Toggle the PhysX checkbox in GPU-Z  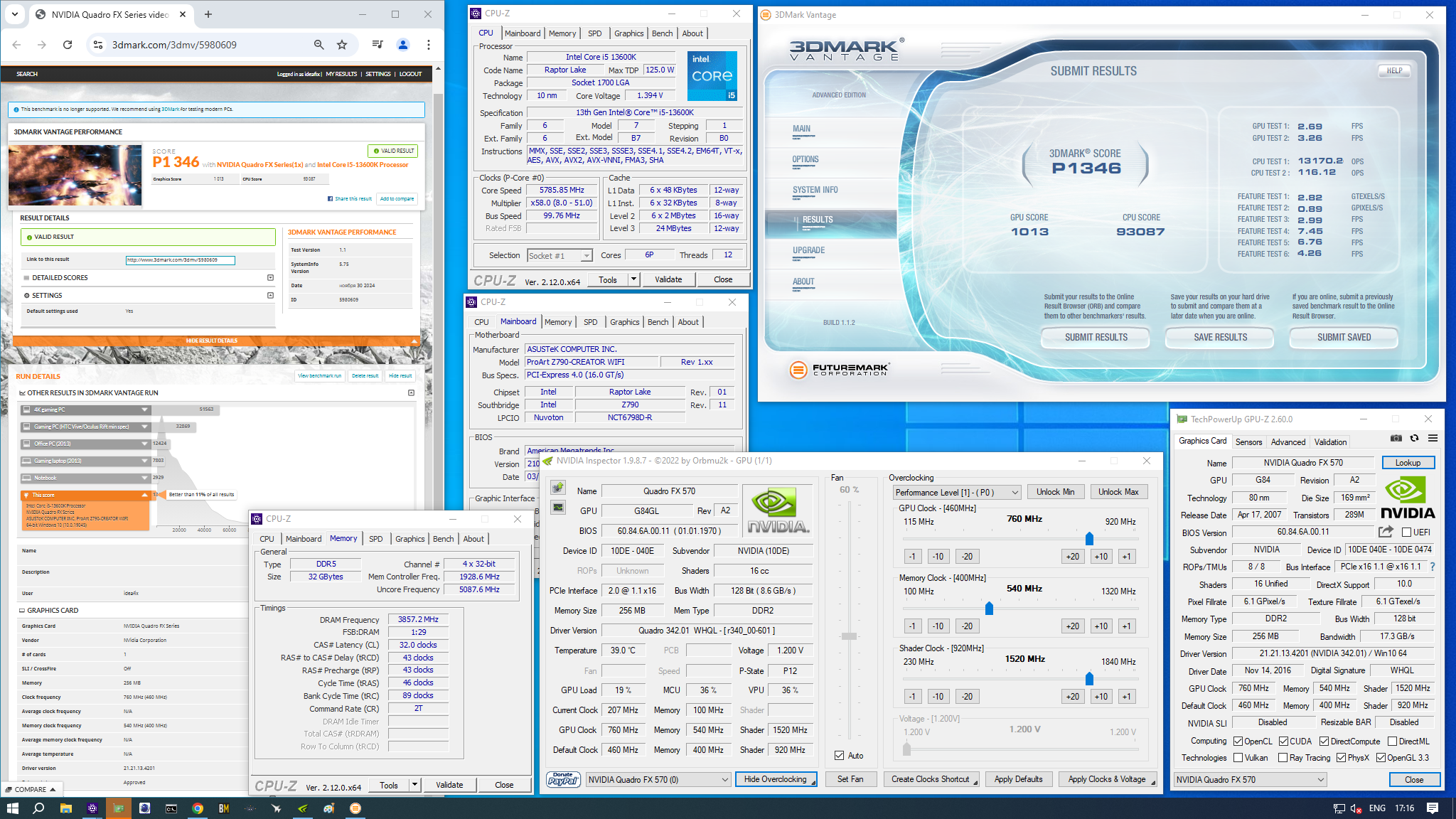(1342, 758)
